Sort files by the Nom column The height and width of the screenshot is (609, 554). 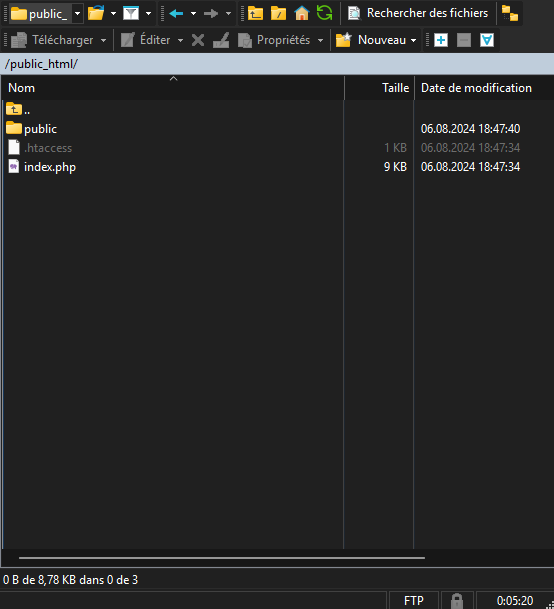click(173, 88)
